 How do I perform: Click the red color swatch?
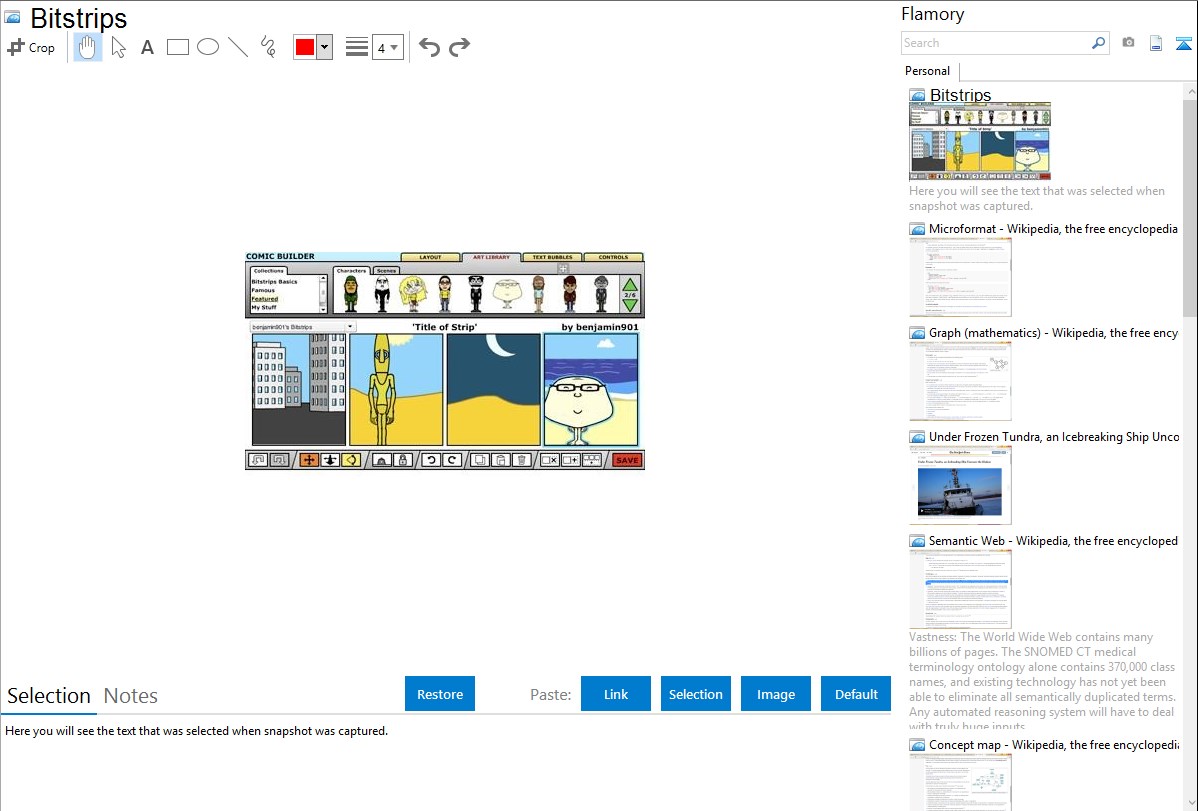click(x=305, y=47)
